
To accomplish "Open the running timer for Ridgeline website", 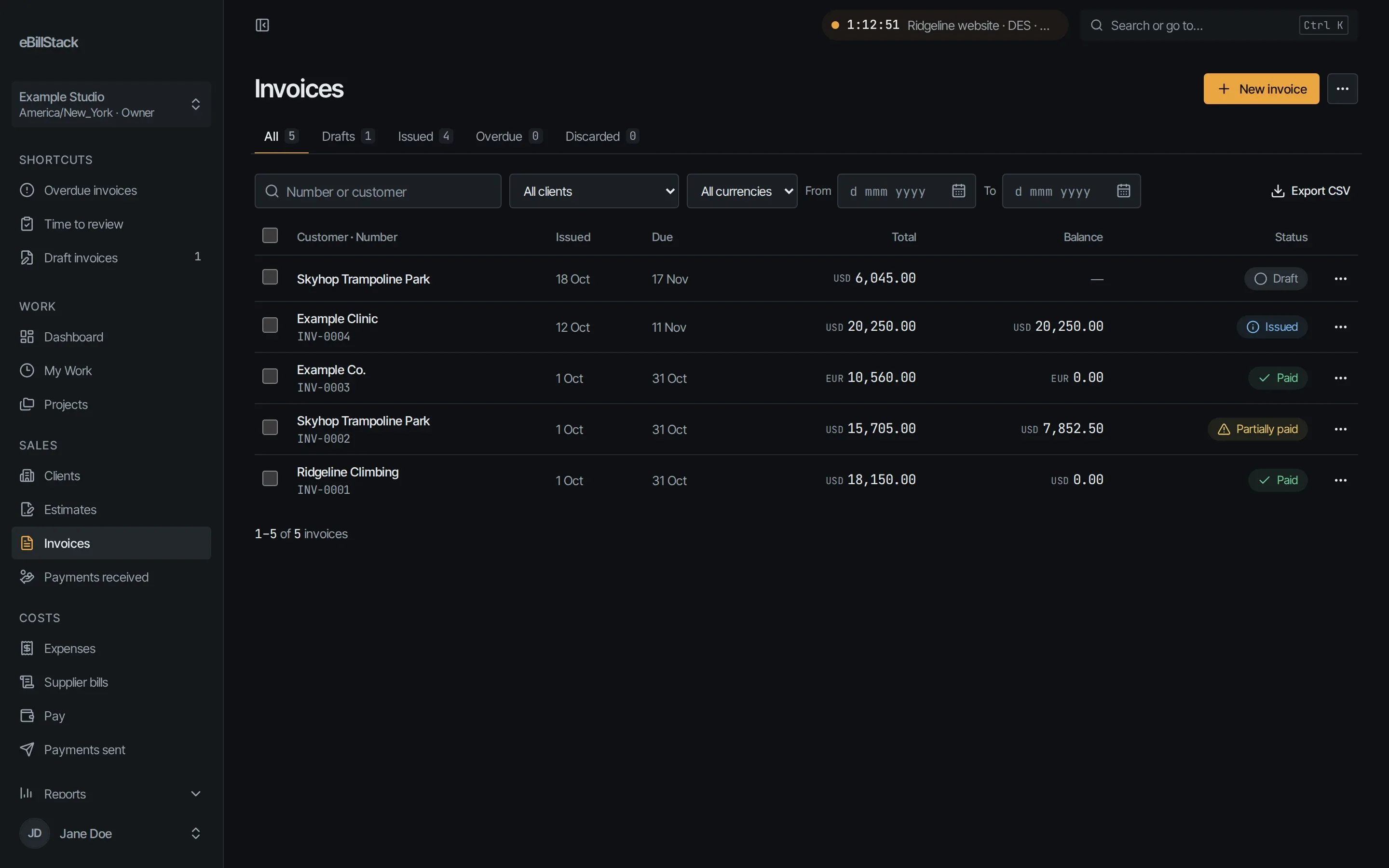I will tap(945, 25).
